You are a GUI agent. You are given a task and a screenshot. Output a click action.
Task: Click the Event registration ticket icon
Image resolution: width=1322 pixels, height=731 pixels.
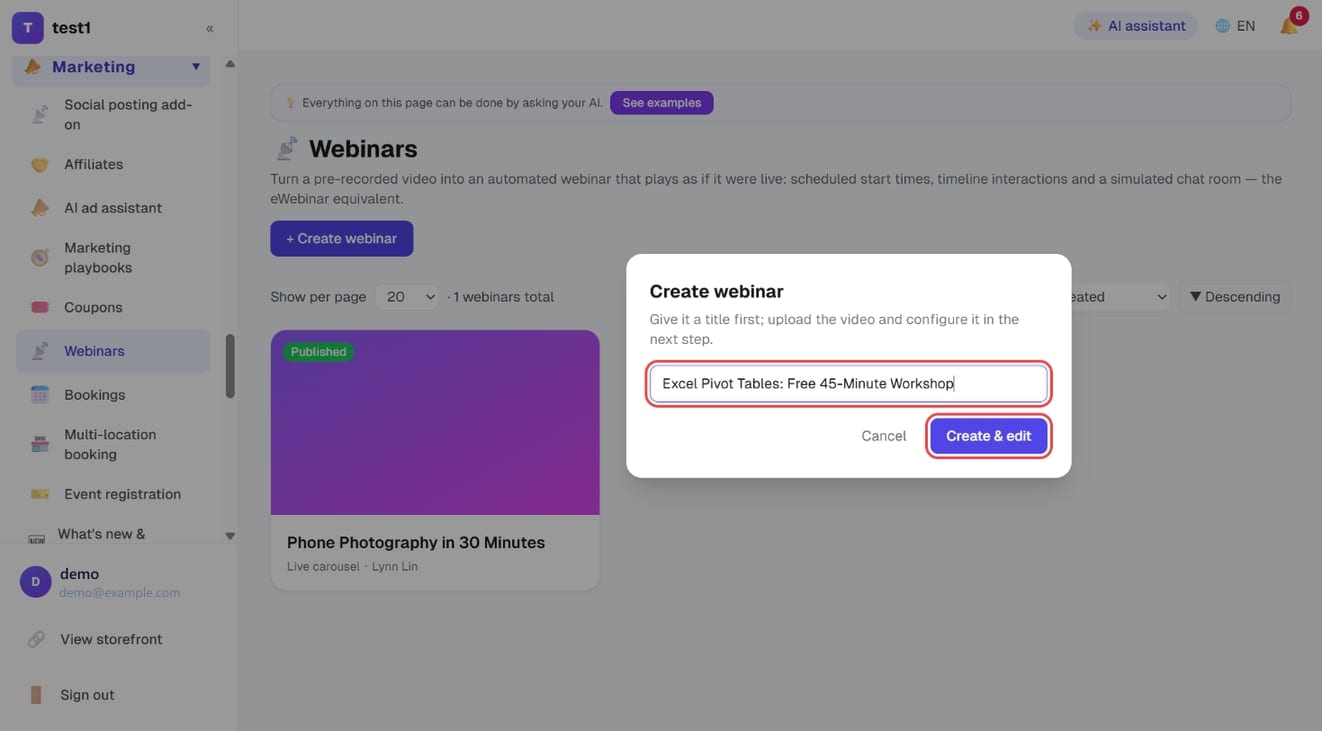[40, 494]
